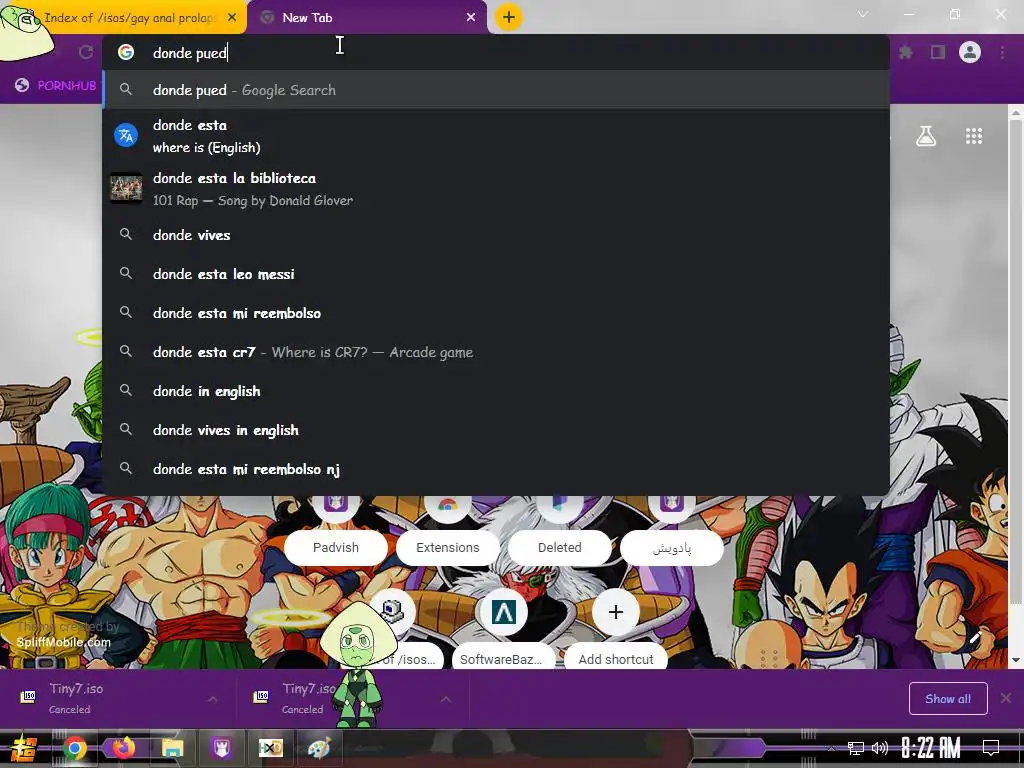Click the 8:22 AM clock
1024x768 pixels.
click(931, 748)
